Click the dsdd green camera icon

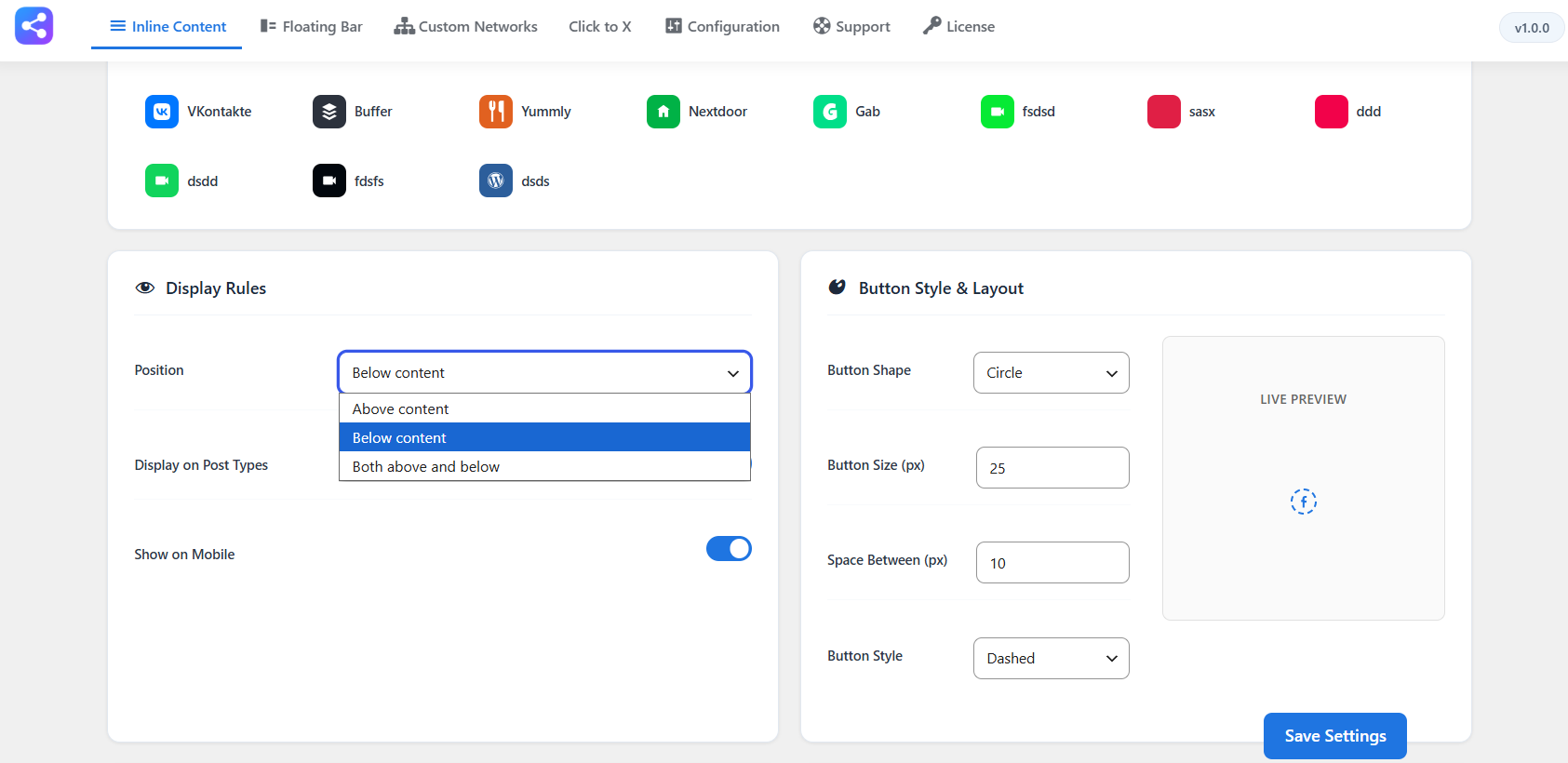(x=162, y=181)
